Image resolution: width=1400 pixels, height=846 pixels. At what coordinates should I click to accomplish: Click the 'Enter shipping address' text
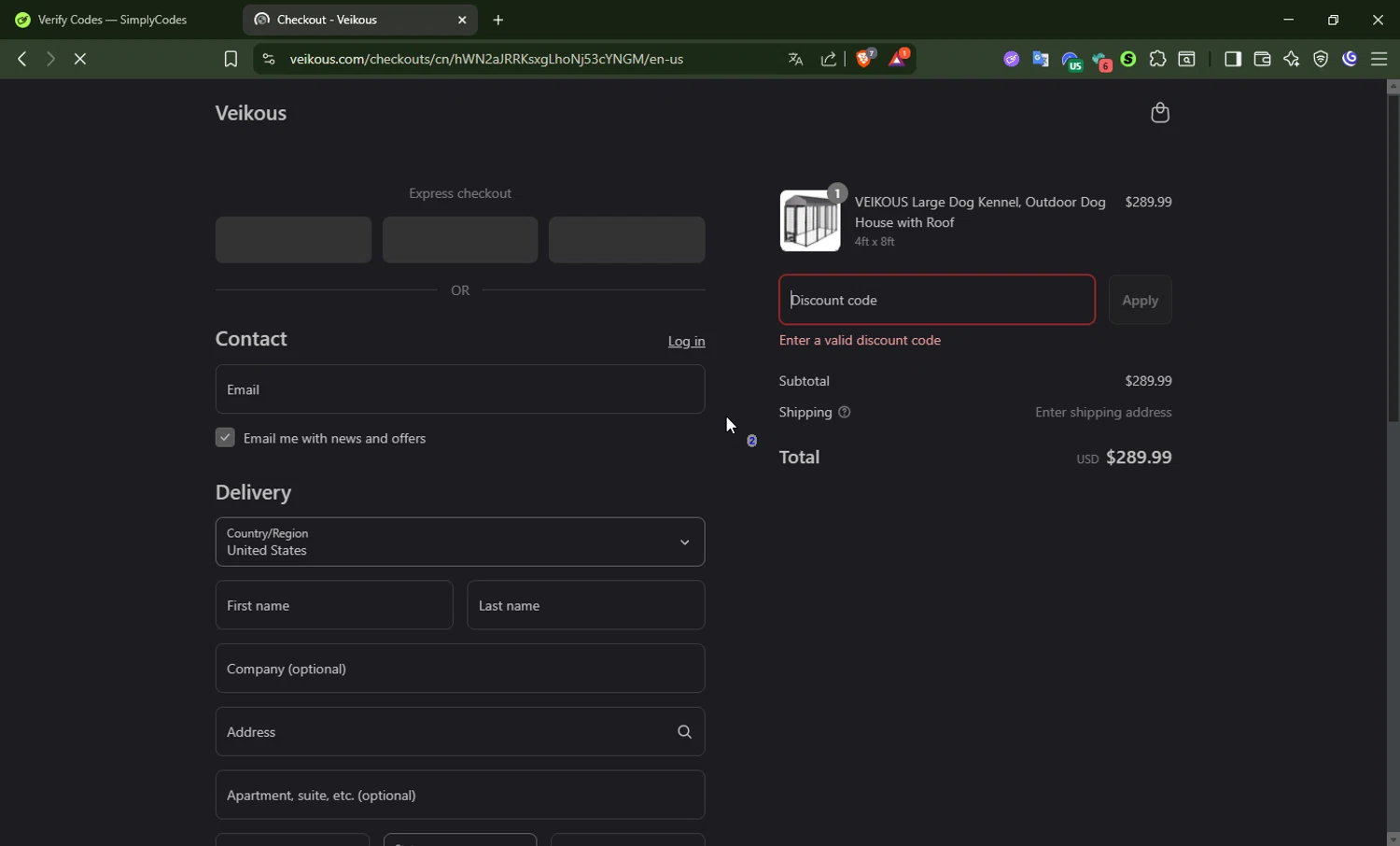(1103, 413)
